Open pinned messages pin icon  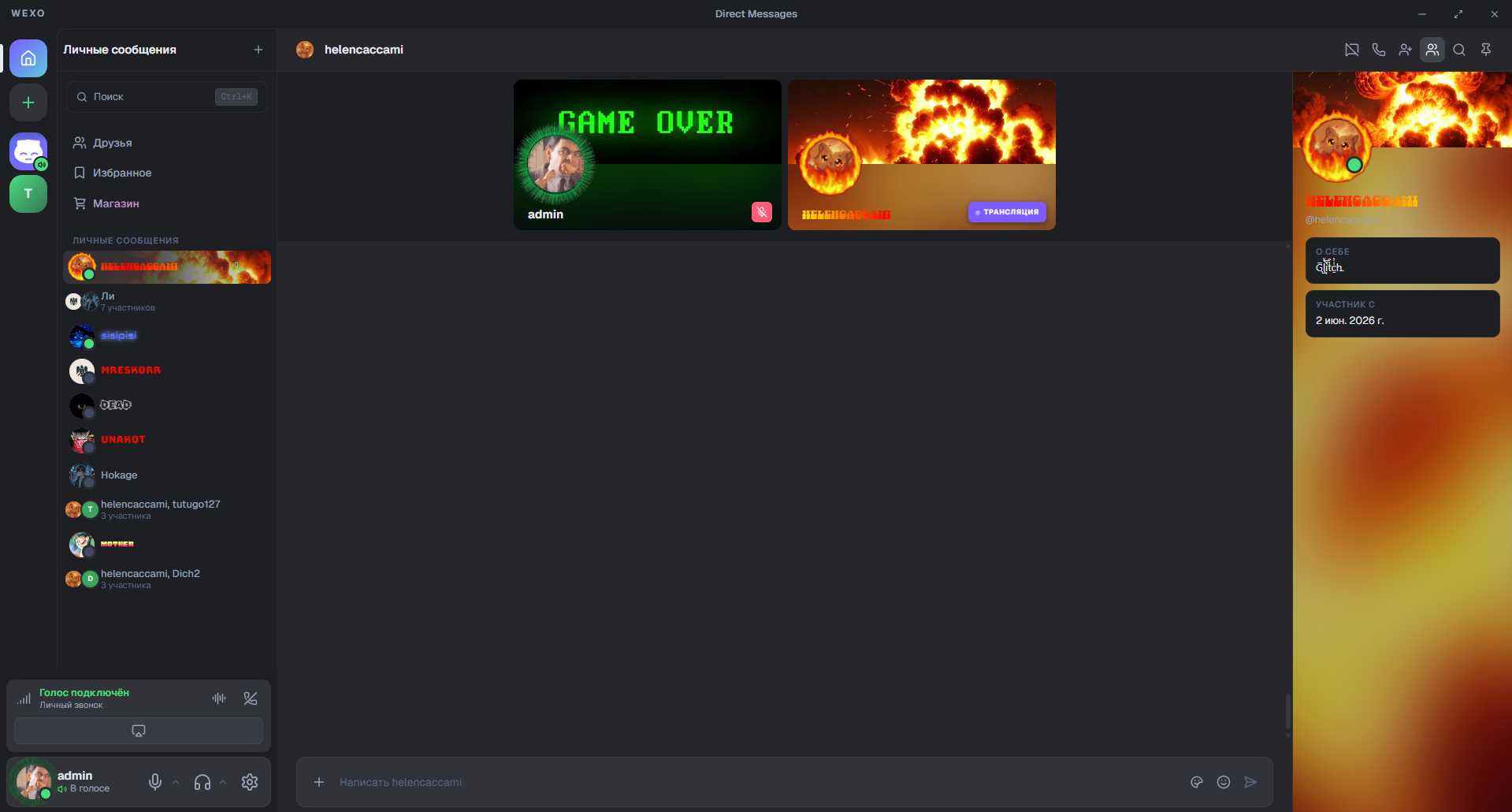coord(1485,50)
